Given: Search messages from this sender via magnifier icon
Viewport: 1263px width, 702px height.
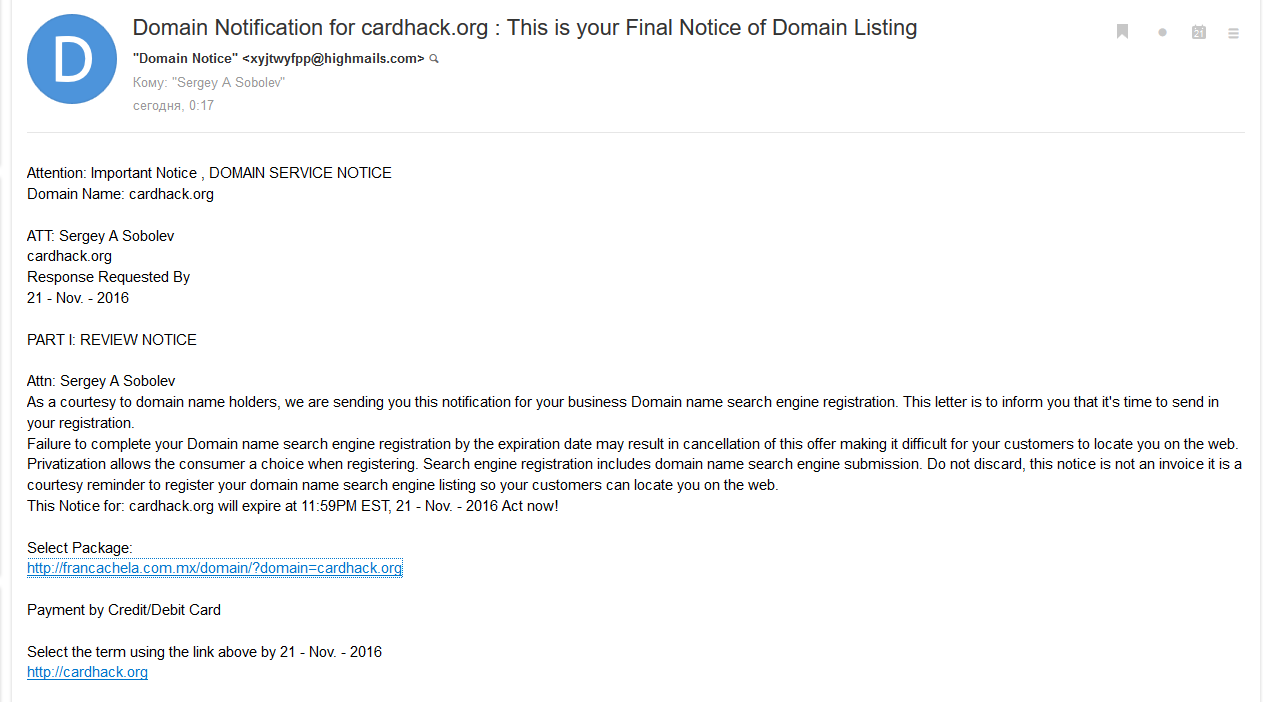Looking at the screenshot, I should pyautogui.click(x=434, y=59).
